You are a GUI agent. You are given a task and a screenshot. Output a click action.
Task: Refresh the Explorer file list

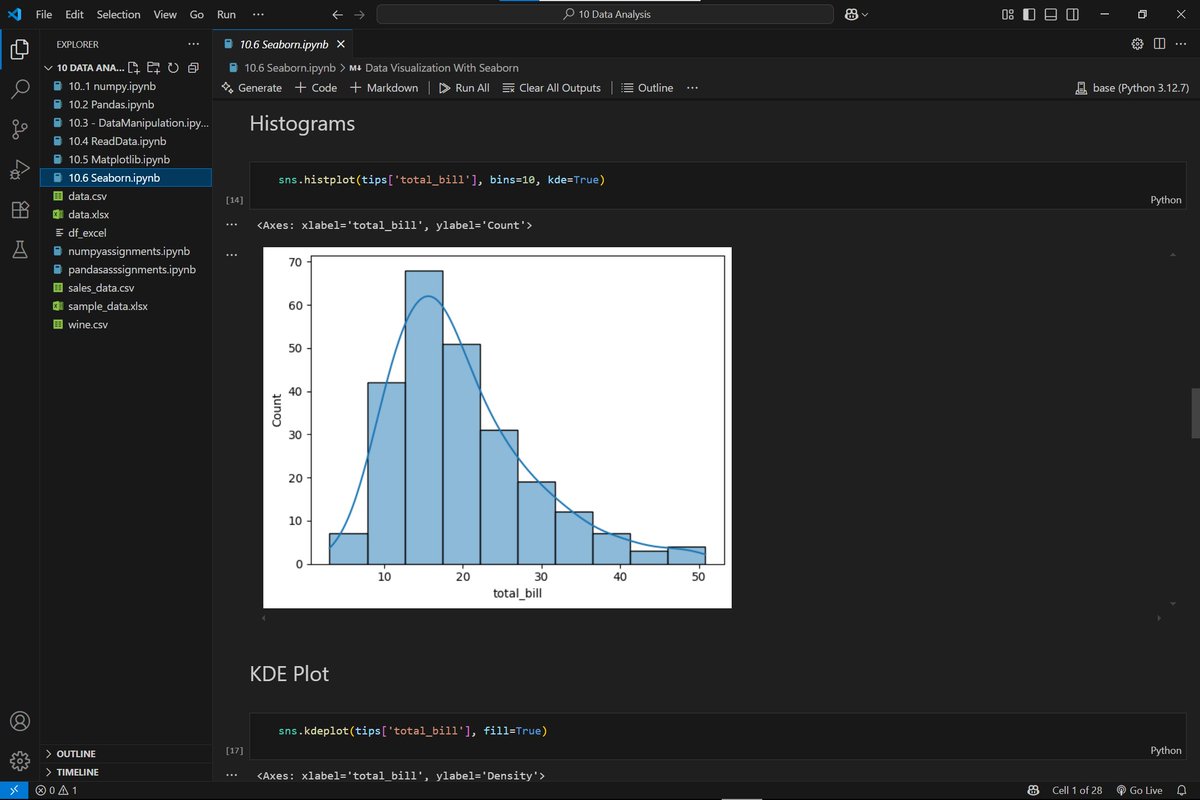tap(173, 68)
